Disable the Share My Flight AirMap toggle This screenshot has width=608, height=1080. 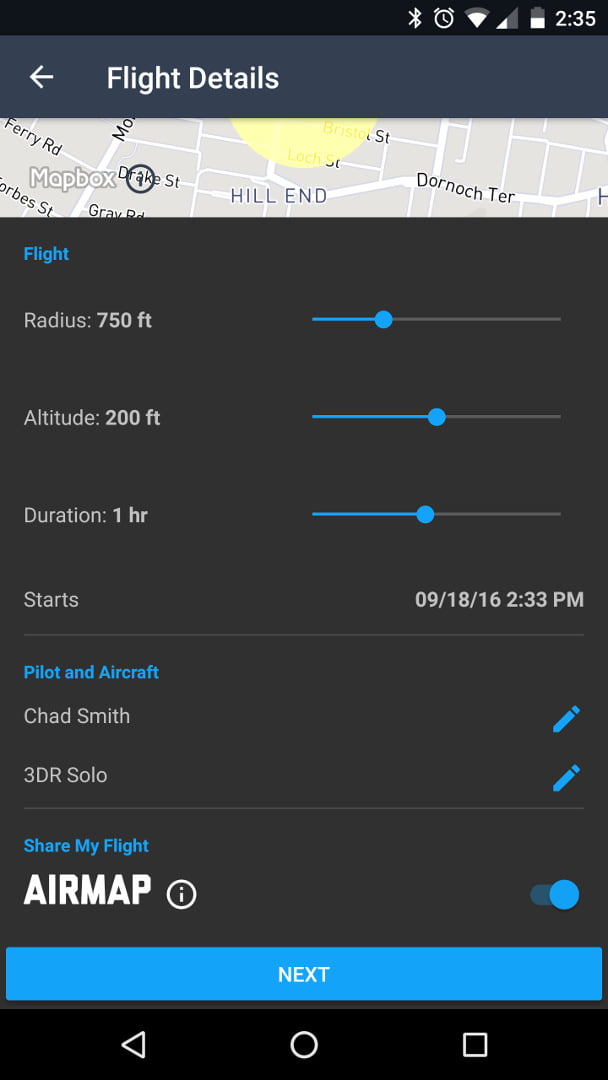[554, 894]
